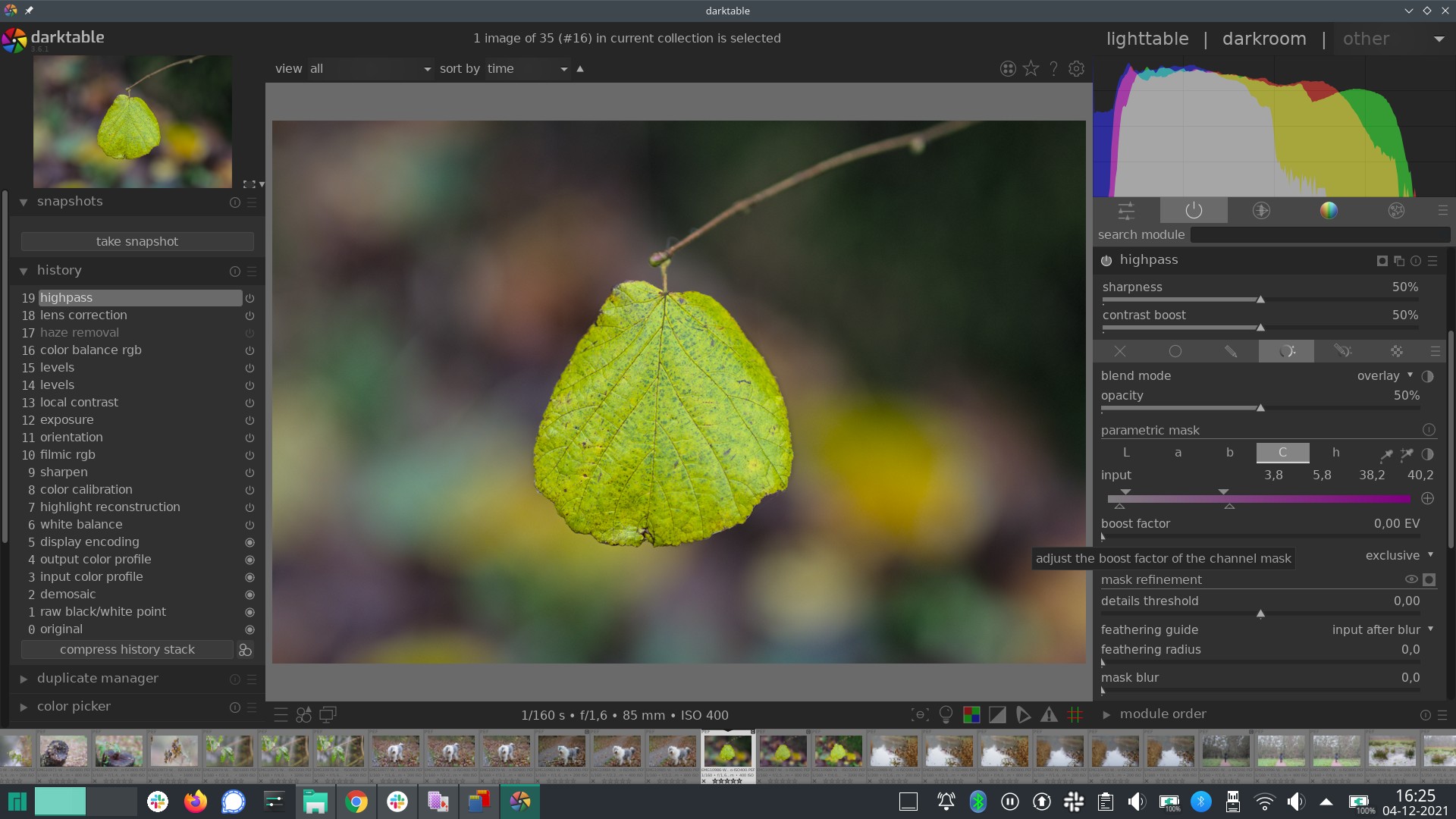Toggle the guides grid overlay icon
Viewport: 1456px width, 819px height.
(x=1075, y=714)
